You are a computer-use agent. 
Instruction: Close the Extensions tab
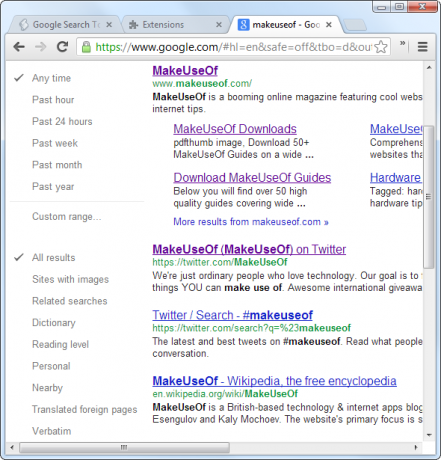click(x=219, y=25)
